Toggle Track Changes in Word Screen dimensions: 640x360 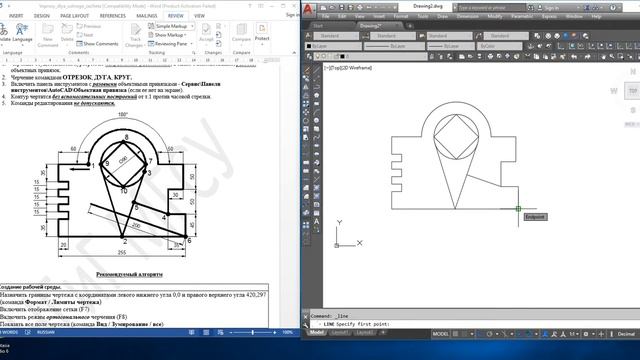pyautogui.click(x=135, y=35)
